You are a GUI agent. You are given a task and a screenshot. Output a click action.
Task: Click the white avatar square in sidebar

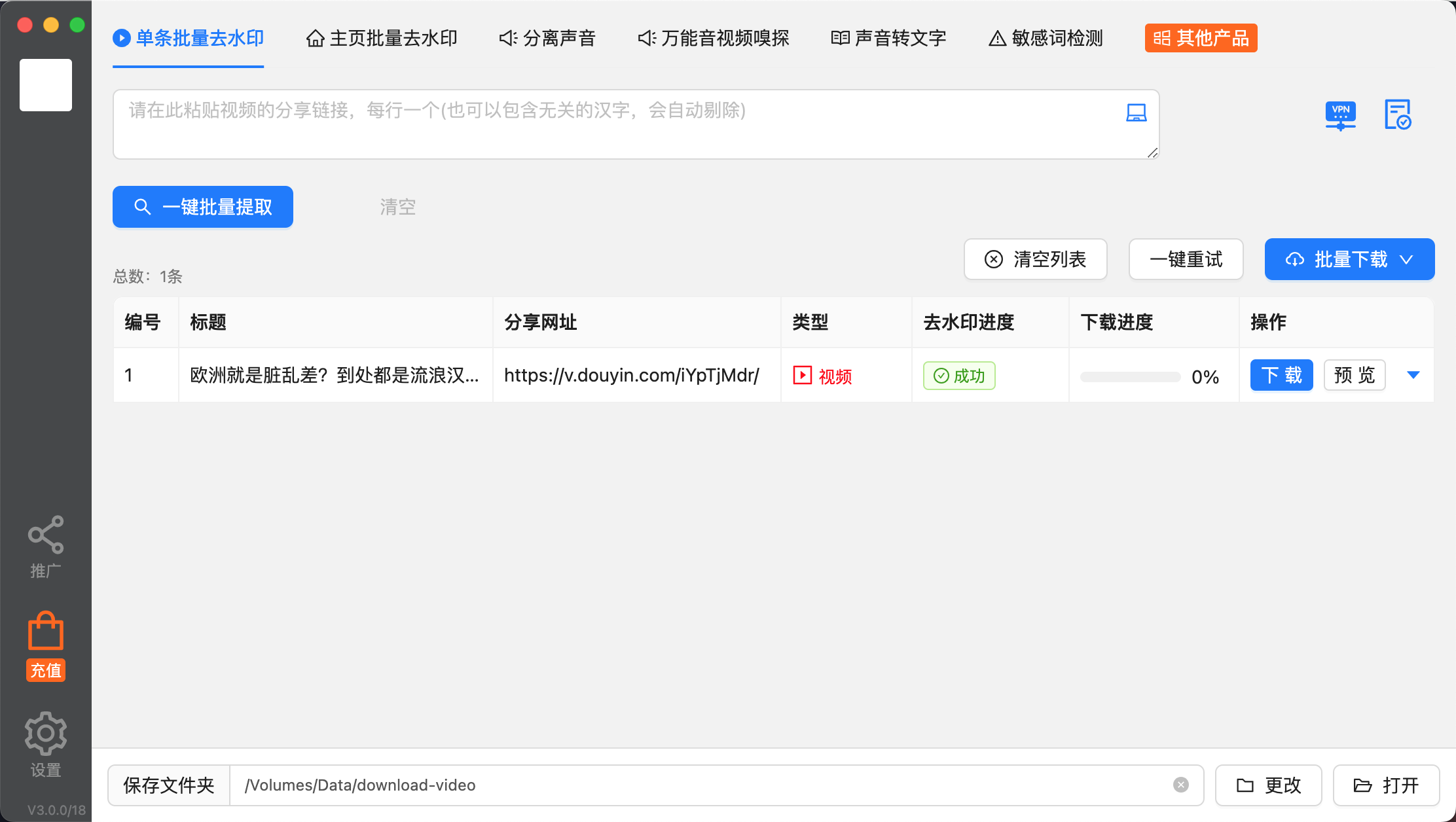[46, 85]
